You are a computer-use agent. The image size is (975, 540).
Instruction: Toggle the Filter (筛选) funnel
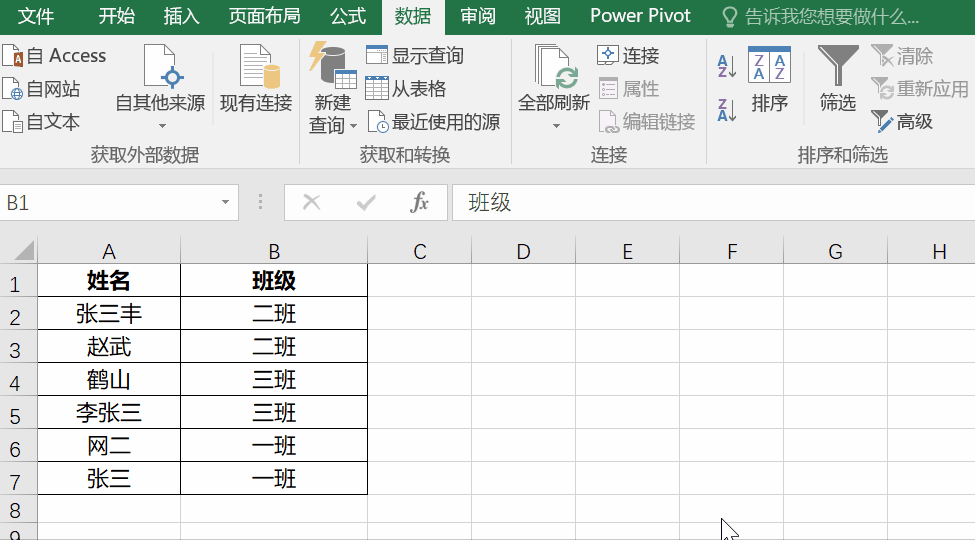pyautogui.click(x=838, y=78)
